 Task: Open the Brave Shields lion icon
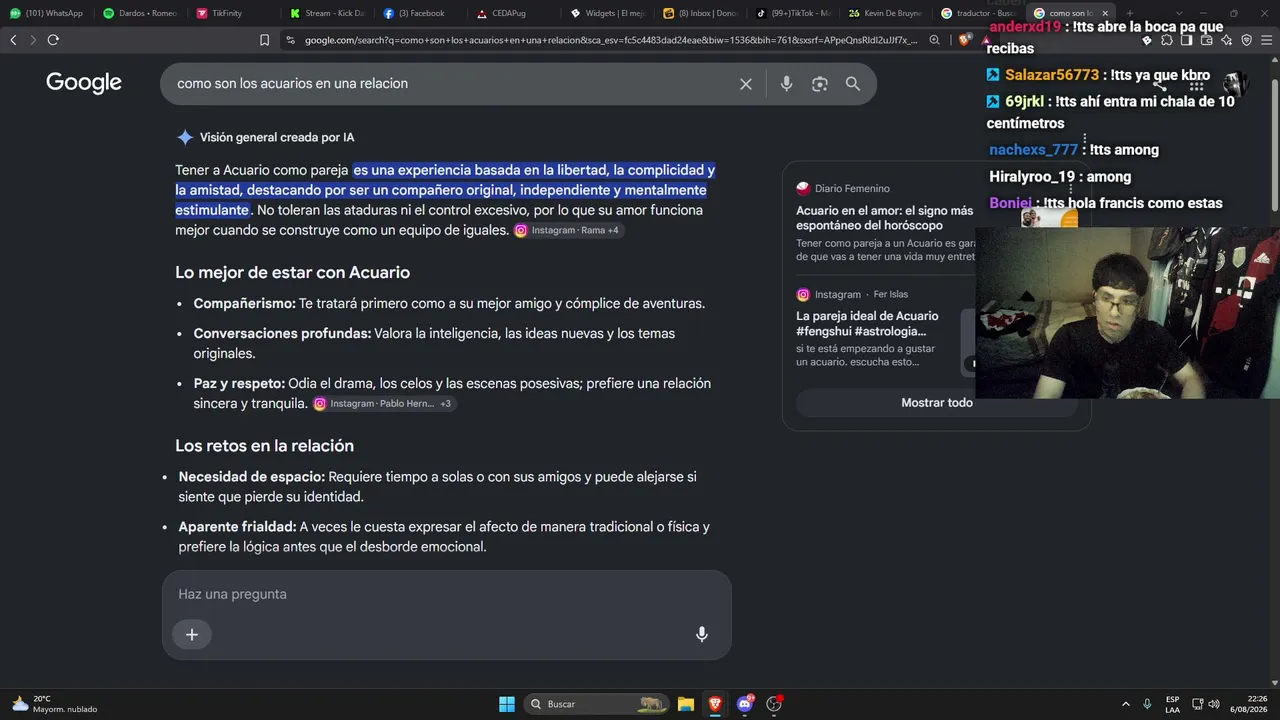964,40
